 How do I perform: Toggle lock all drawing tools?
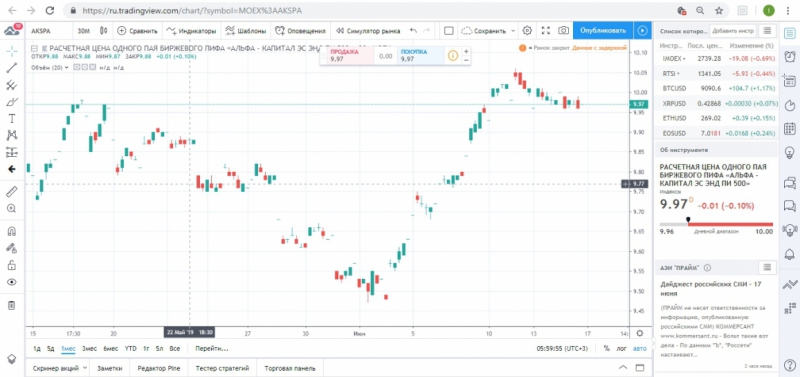(12, 265)
